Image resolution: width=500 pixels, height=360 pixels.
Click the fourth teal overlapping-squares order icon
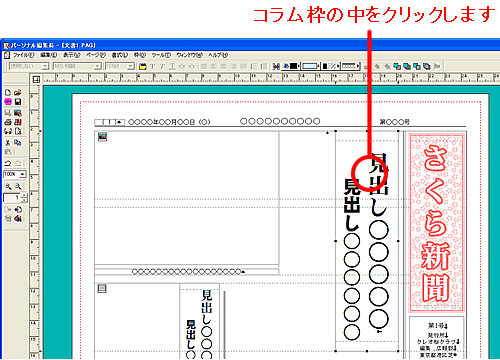coord(427,66)
